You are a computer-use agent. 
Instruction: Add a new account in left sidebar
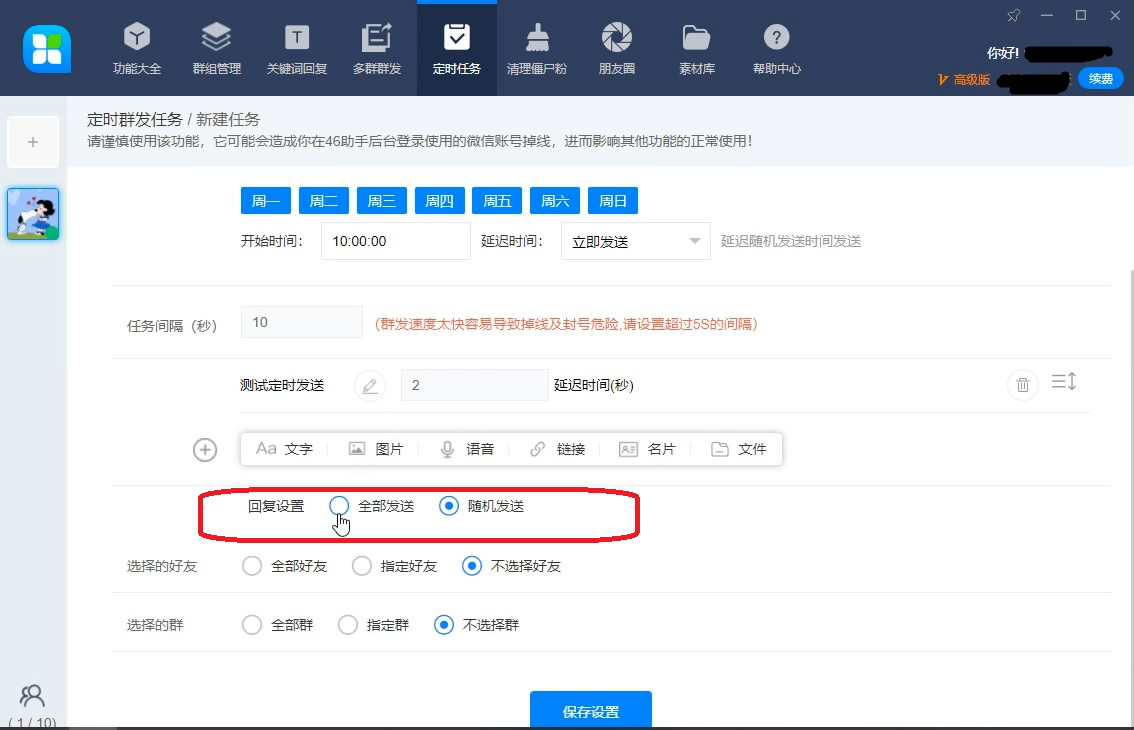(x=33, y=140)
